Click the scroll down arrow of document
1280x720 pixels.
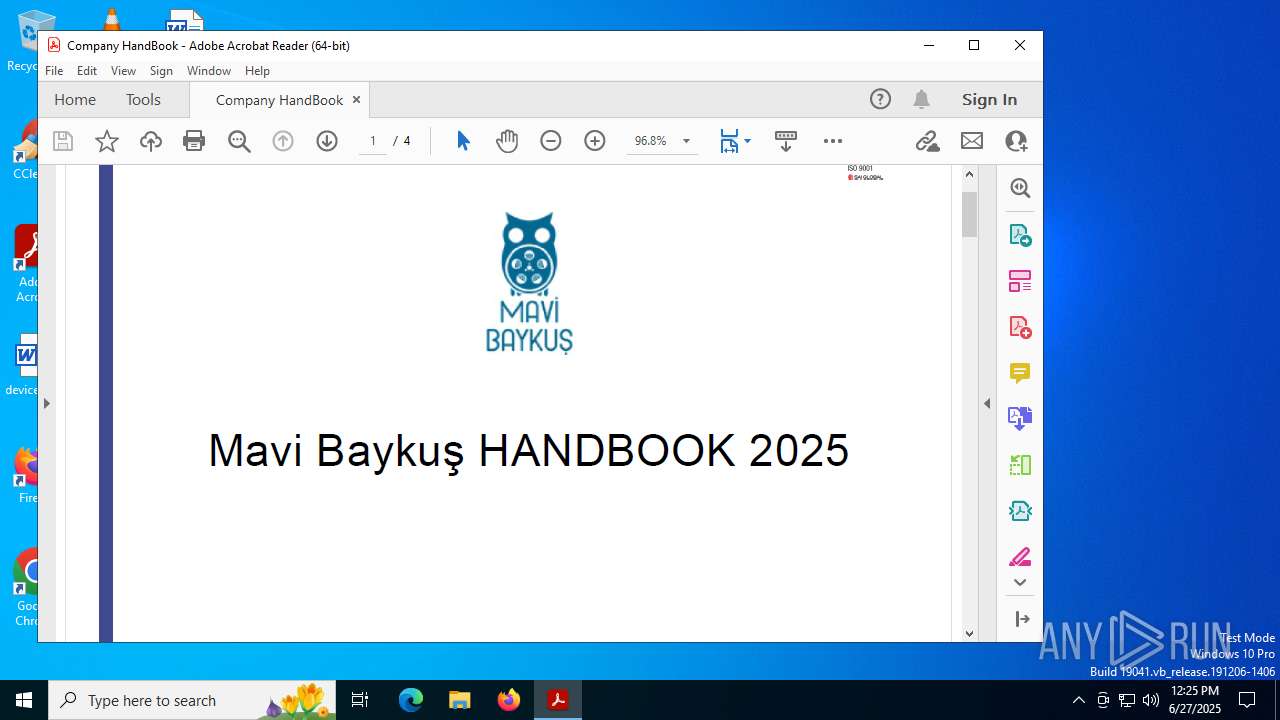[969, 633]
